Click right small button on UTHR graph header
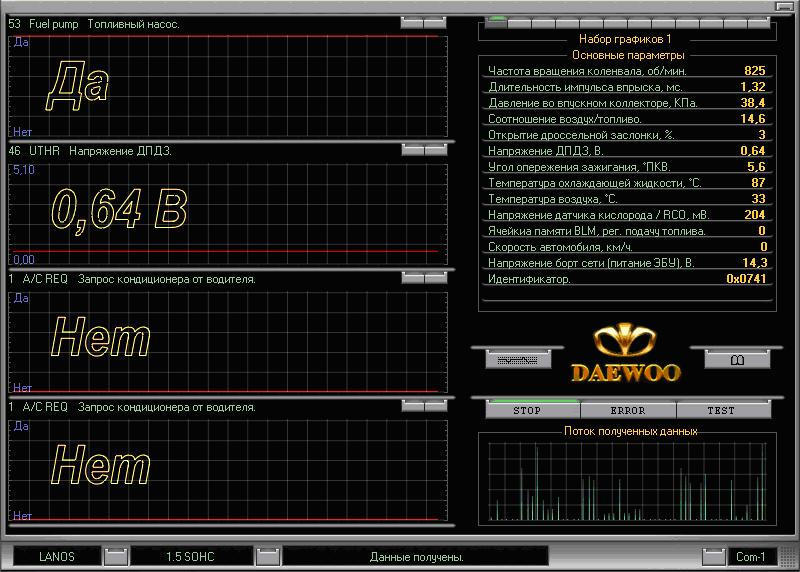Screen dimensions: 800x572 coord(435,150)
